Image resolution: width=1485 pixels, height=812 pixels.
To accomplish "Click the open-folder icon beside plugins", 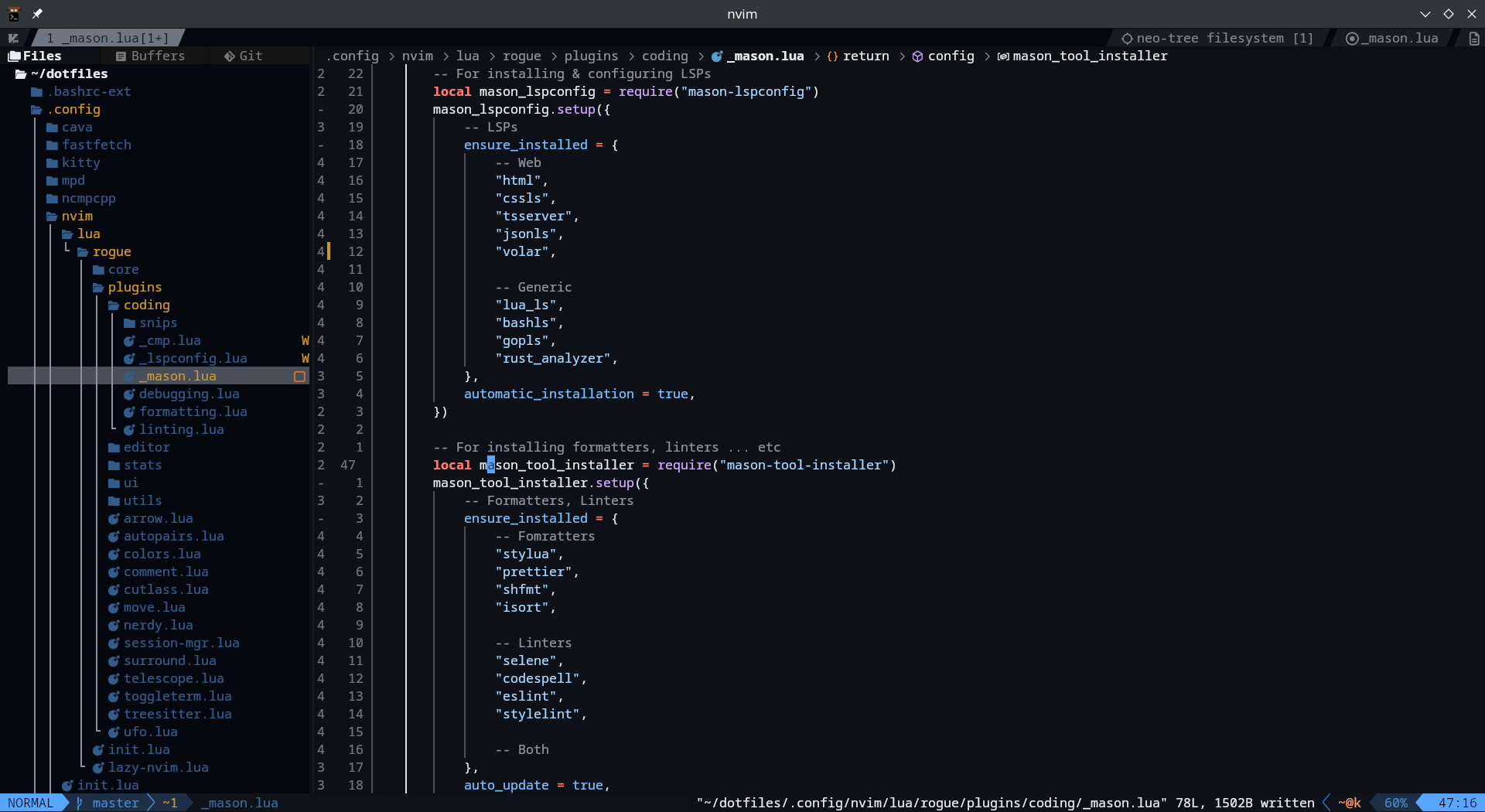I will point(98,288).
